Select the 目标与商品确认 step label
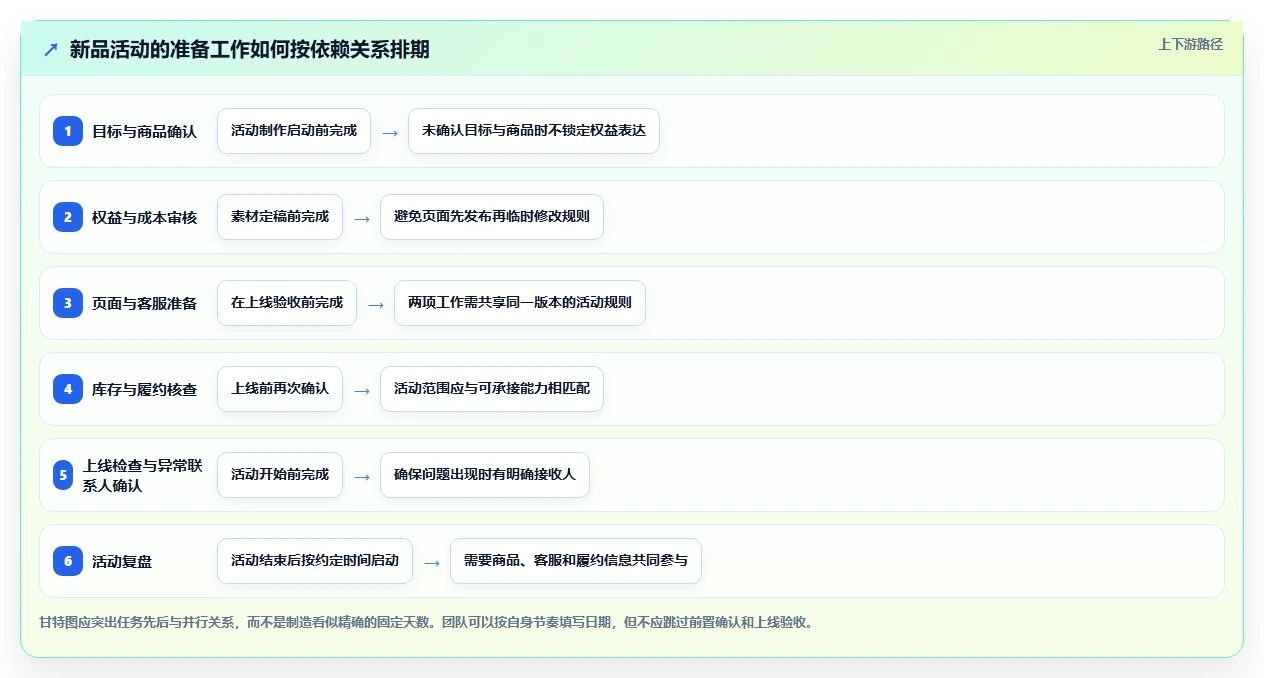Viewport: 1264px width, 678px height. click(145, 131)
